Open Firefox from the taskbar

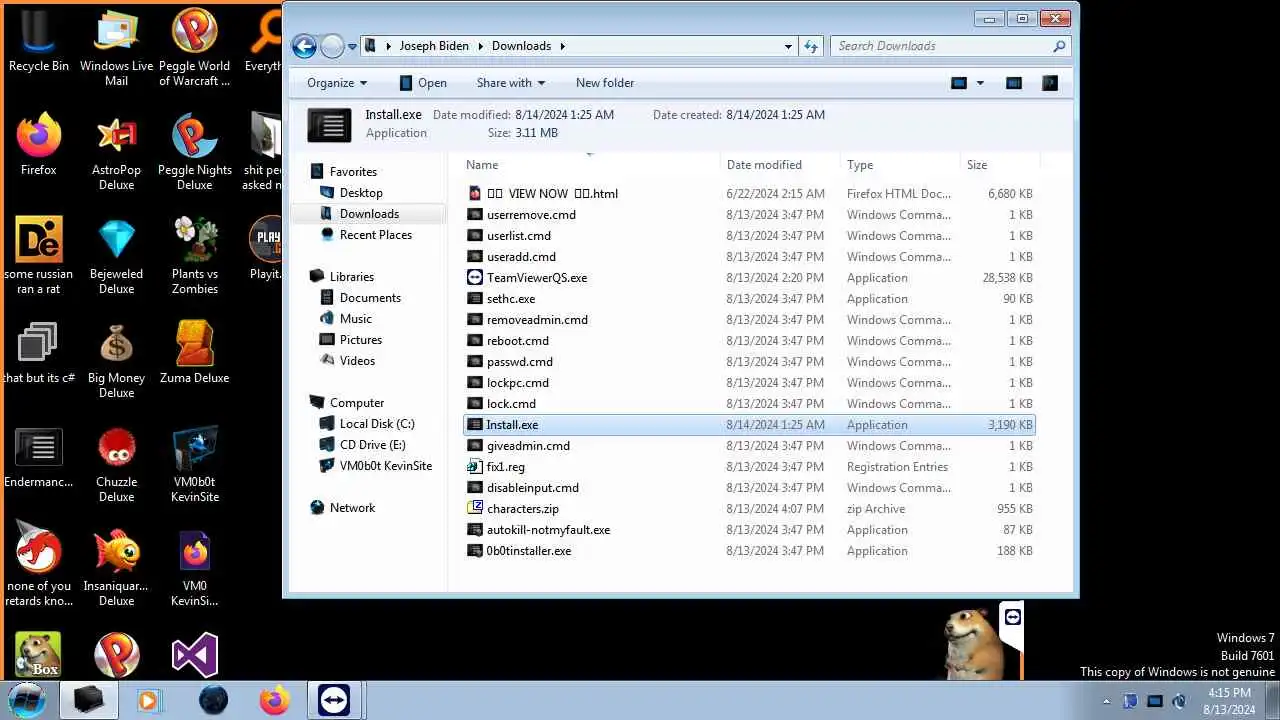click(x=274, y=700)
